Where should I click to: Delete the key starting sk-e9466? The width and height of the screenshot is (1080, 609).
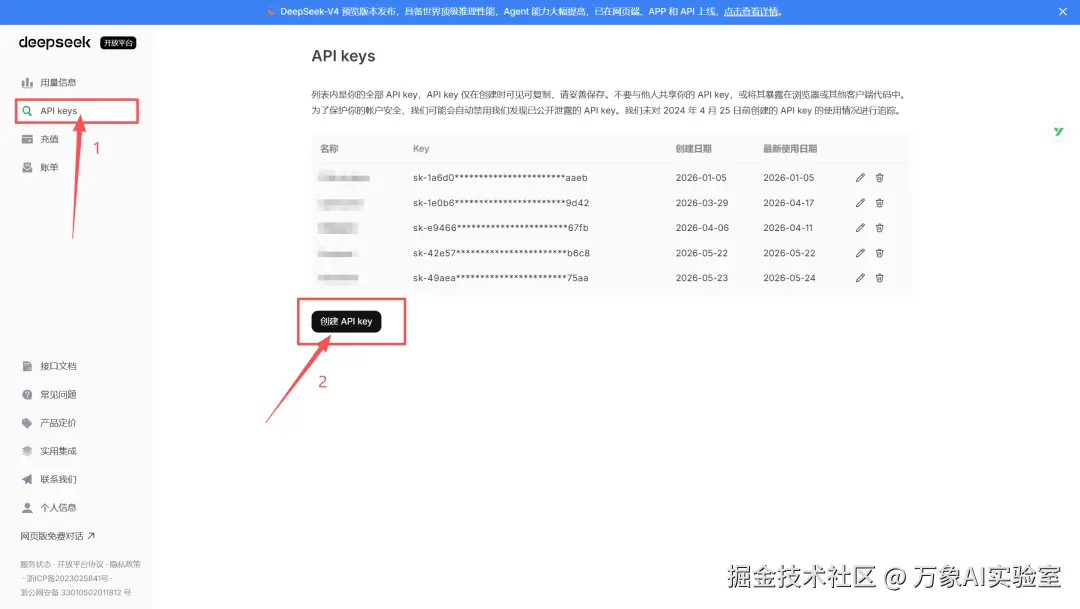click(880, 228)
